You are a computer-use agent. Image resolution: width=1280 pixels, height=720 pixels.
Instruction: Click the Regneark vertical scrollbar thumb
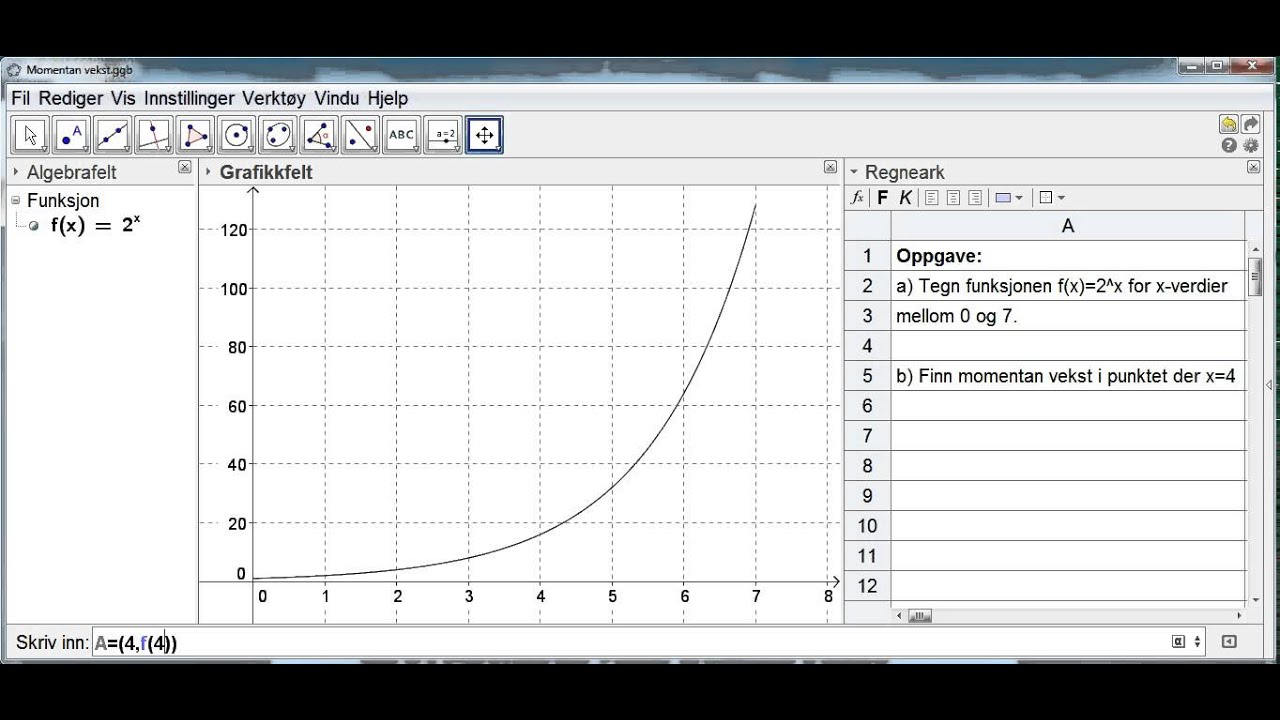(x=1254, y=277)
